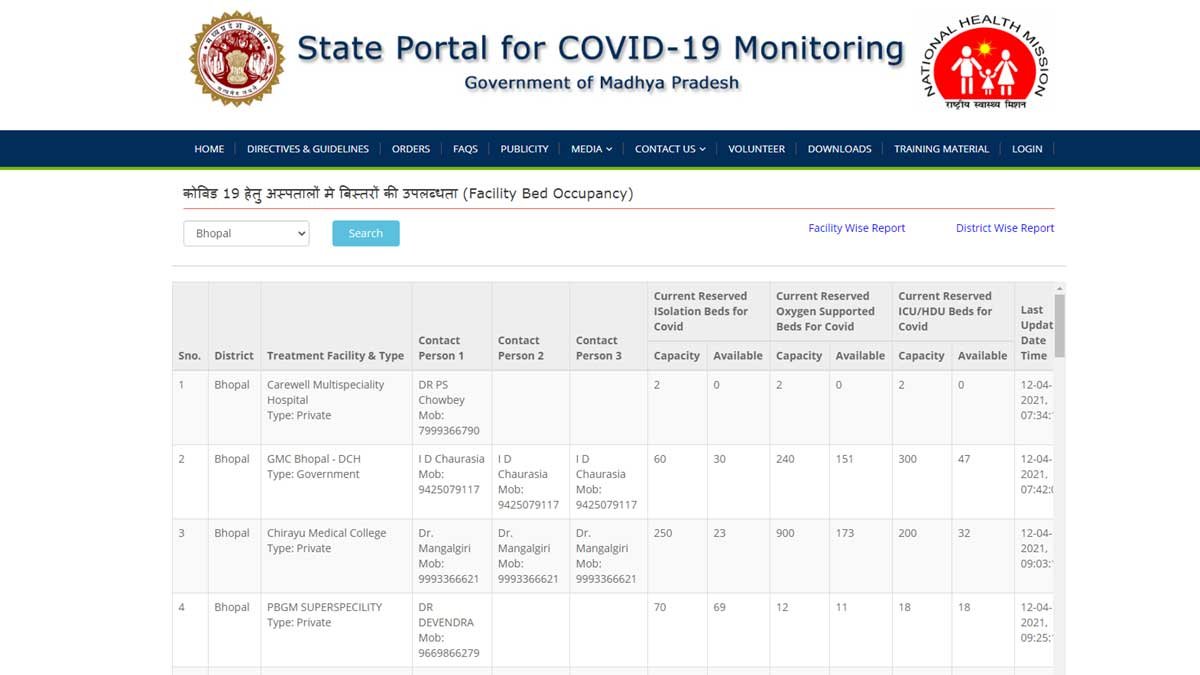Open TRAINING MATERIAL page

(x=941, y=149)
